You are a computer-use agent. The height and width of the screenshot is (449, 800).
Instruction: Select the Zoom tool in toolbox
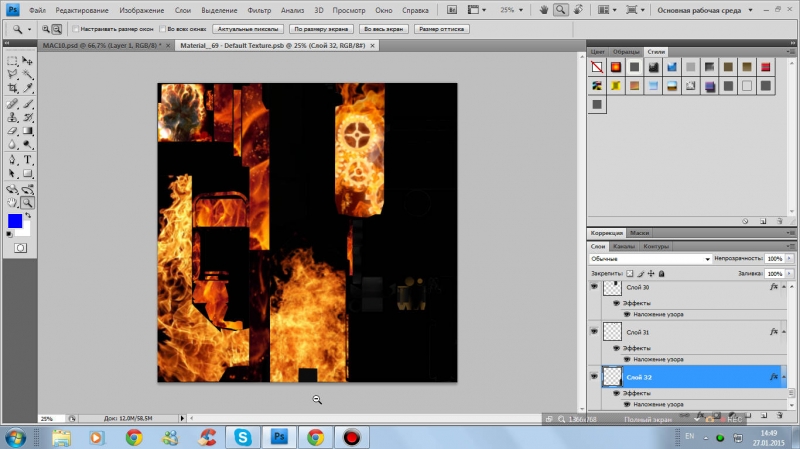[28, 203]
